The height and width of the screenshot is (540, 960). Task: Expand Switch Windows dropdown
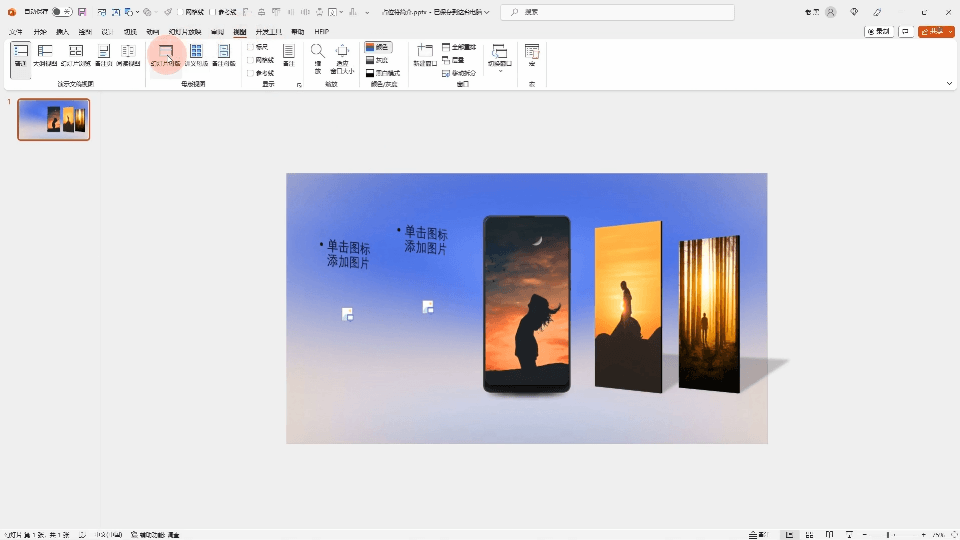tap(500, 58)
